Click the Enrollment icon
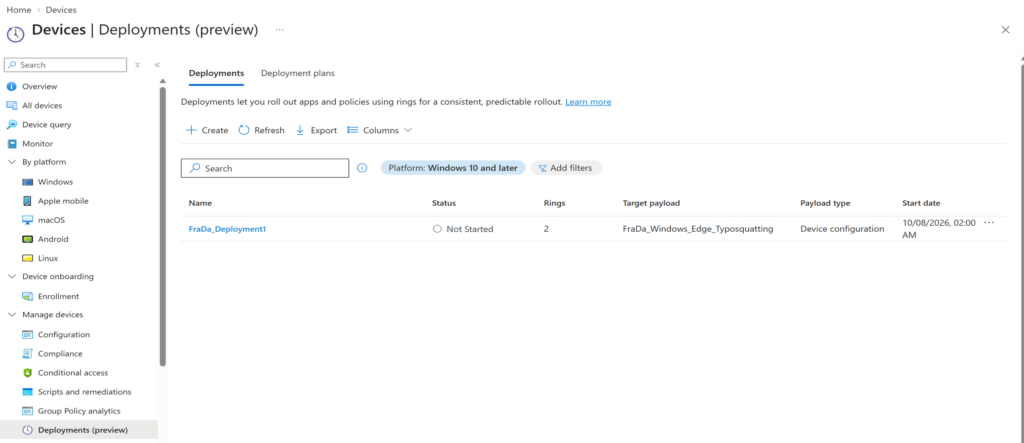 click(27, 297)
